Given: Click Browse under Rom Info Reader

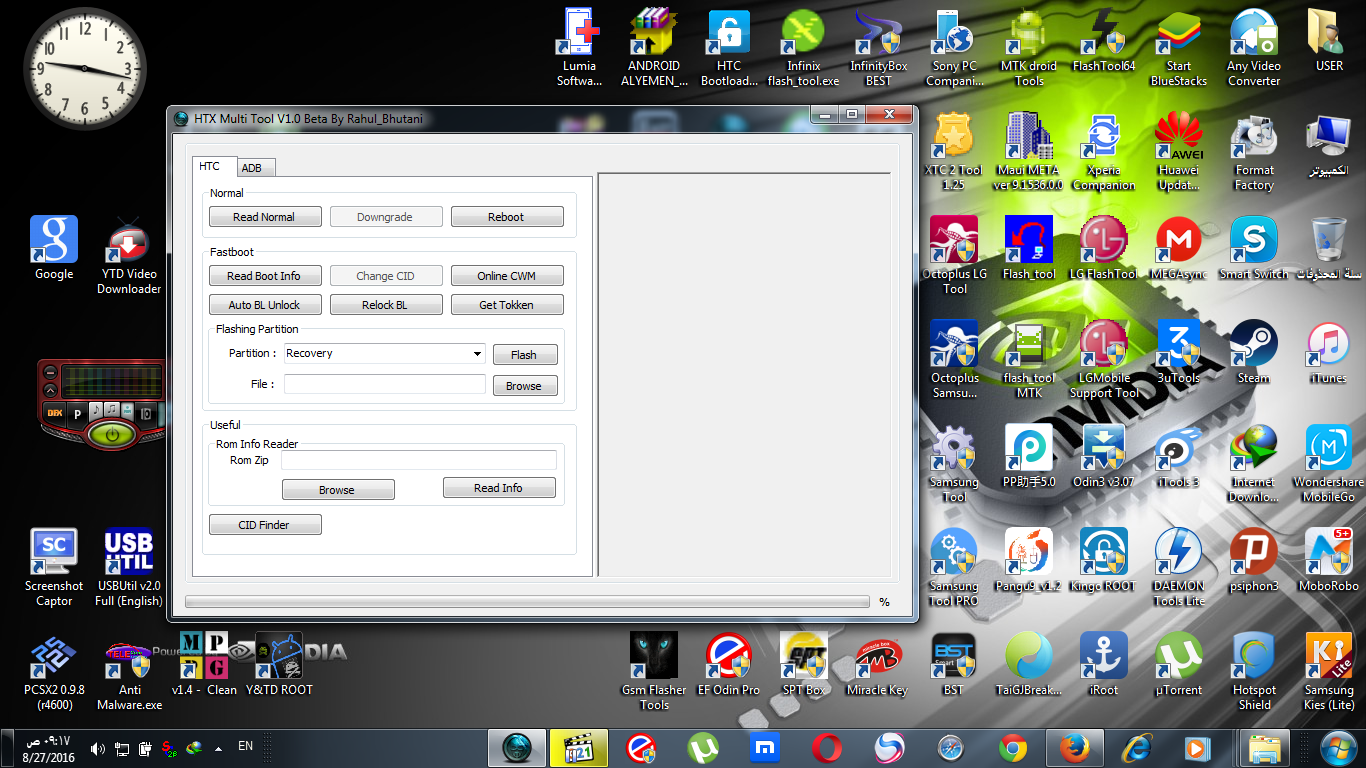Looking at the screenshot, I should pos(338,490).
